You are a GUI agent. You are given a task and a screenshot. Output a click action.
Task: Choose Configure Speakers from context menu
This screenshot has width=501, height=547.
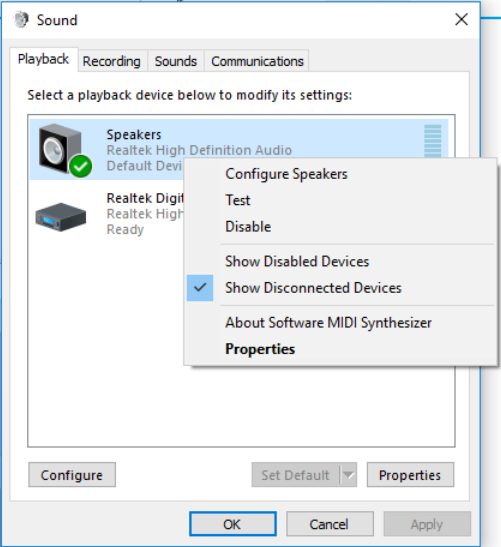click(286, 174)
